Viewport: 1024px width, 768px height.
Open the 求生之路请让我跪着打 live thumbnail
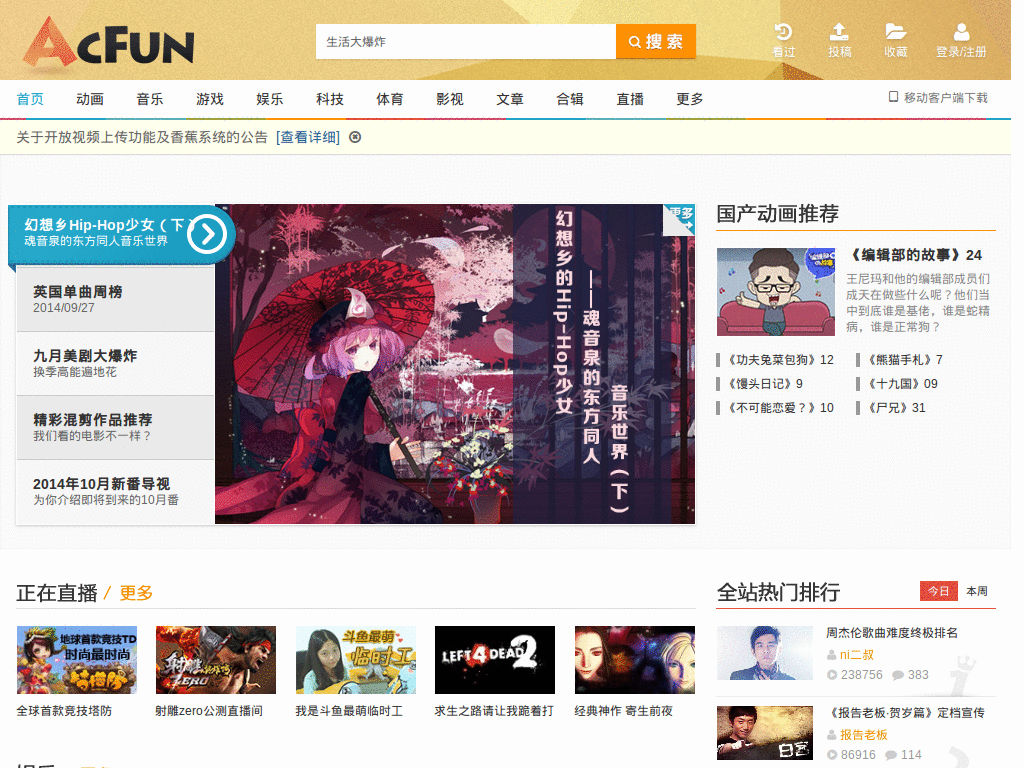point(494,660)
